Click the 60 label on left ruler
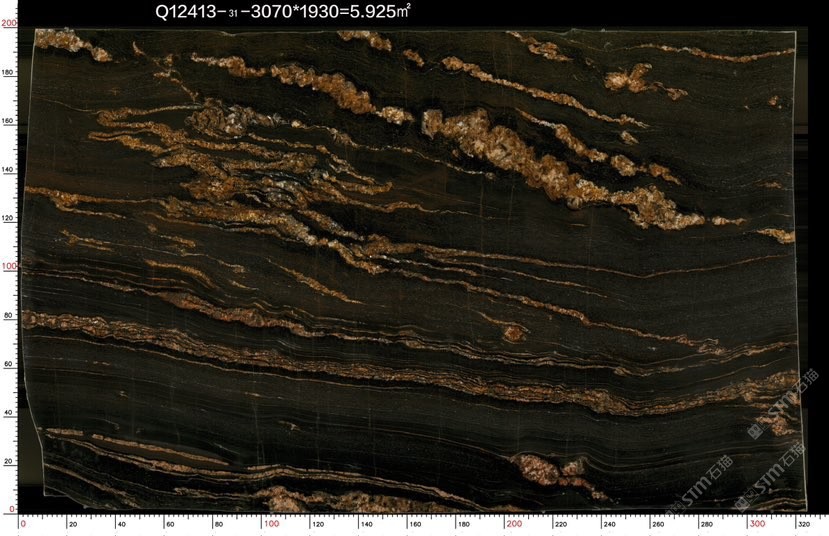Viewport: 829px width, 536px height. pyautogui.click(x=8, y=364)
